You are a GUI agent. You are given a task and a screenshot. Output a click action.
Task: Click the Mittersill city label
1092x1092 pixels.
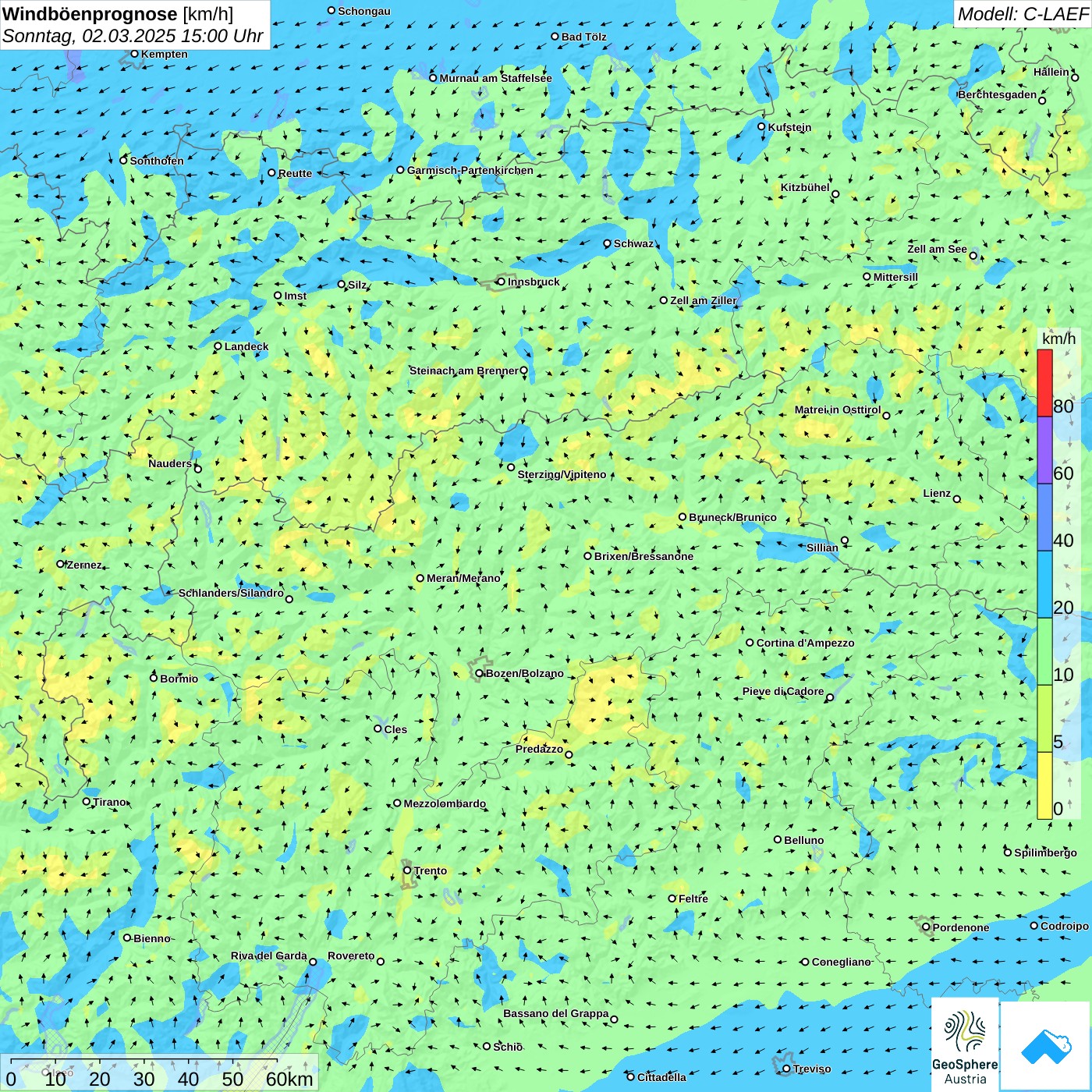895,277
